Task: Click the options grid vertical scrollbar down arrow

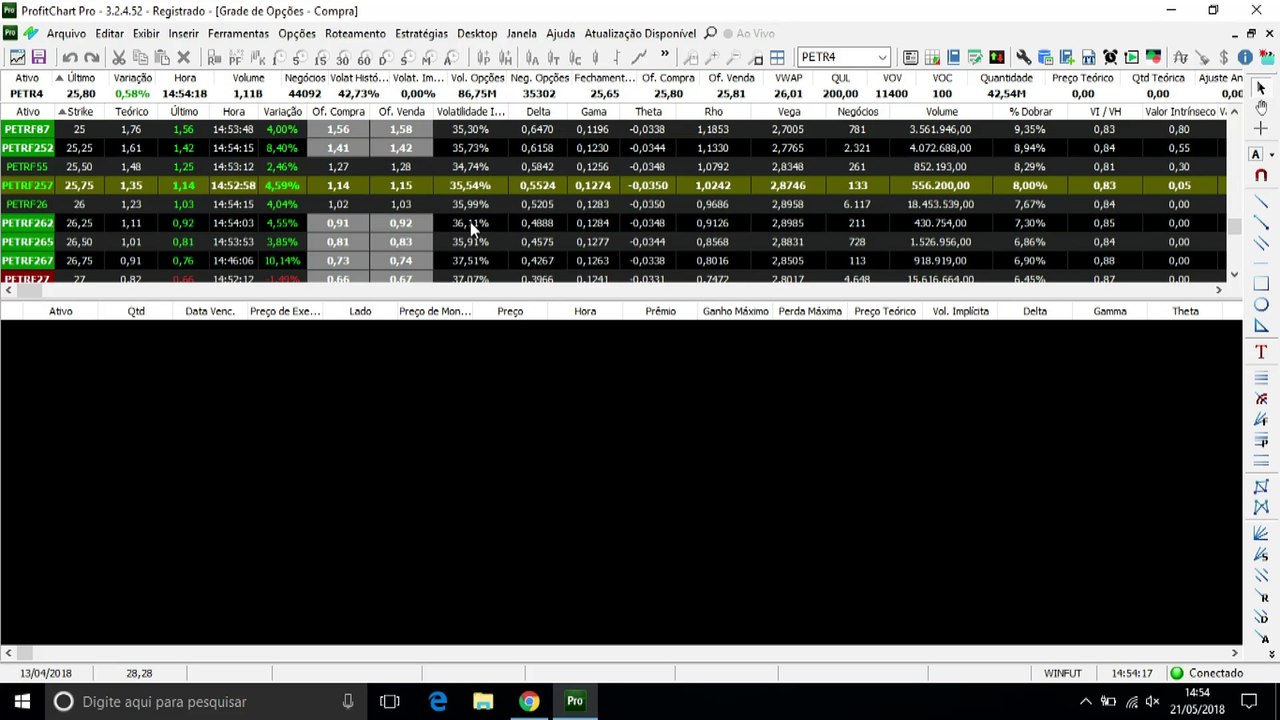Action: point(1234,274)
